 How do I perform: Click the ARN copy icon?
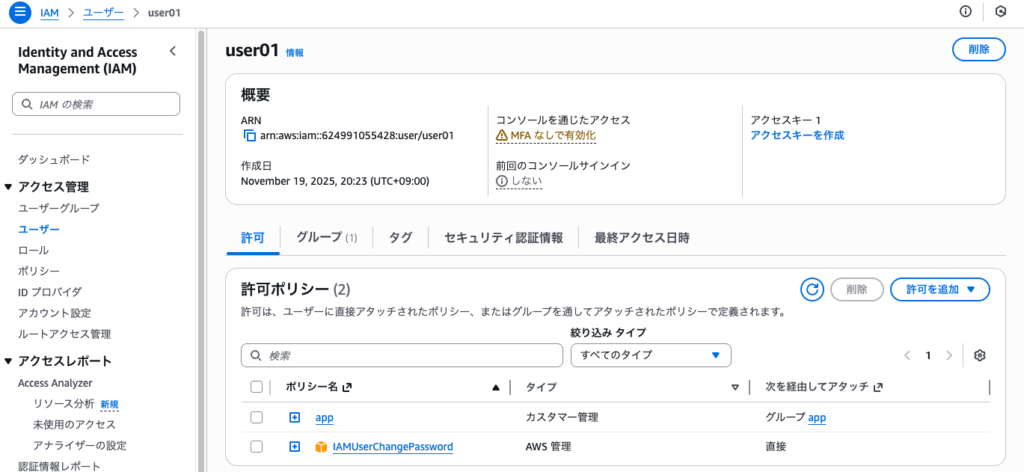250,135
